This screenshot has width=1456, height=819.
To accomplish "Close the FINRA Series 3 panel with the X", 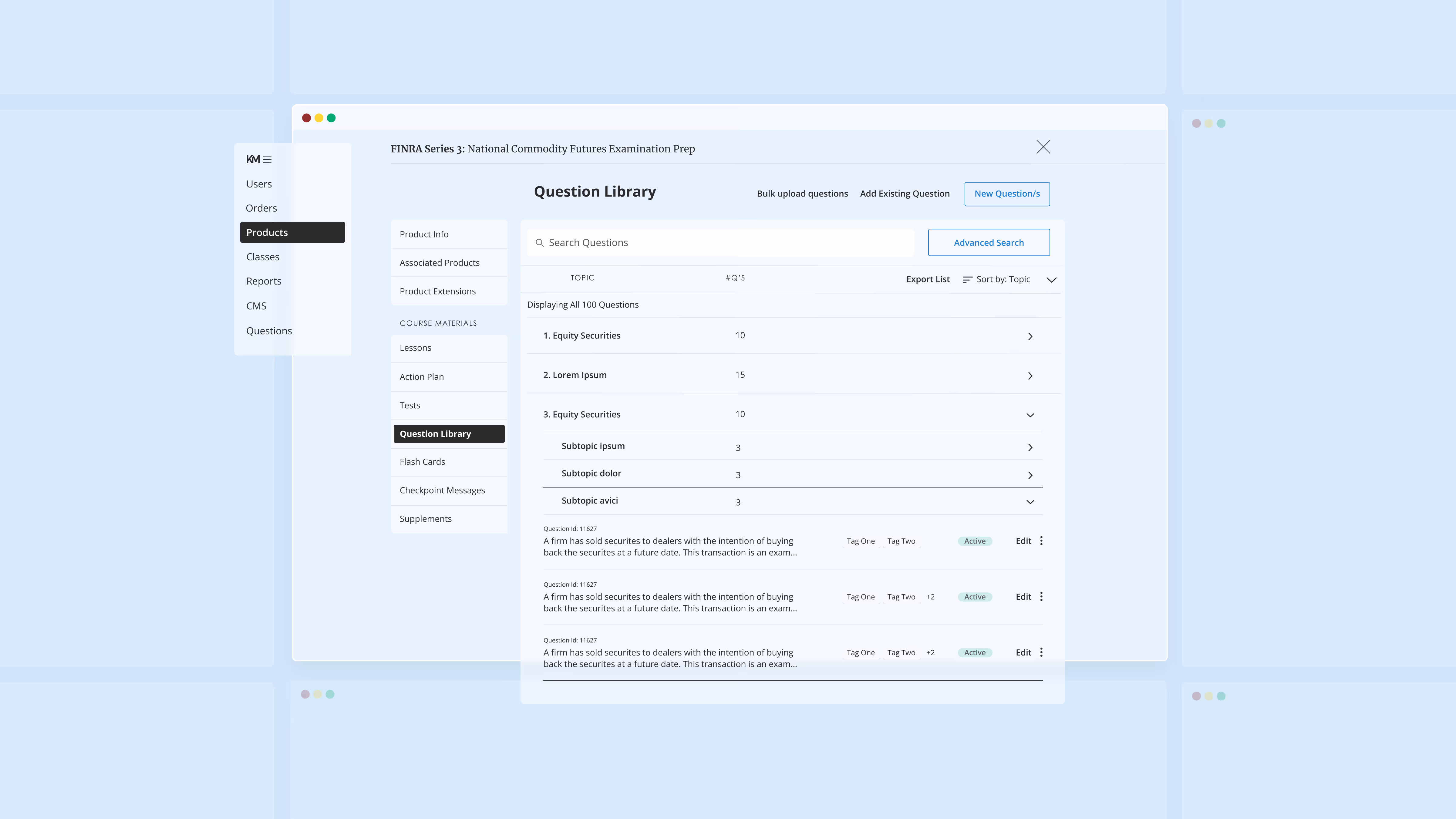I will 1043,147.
